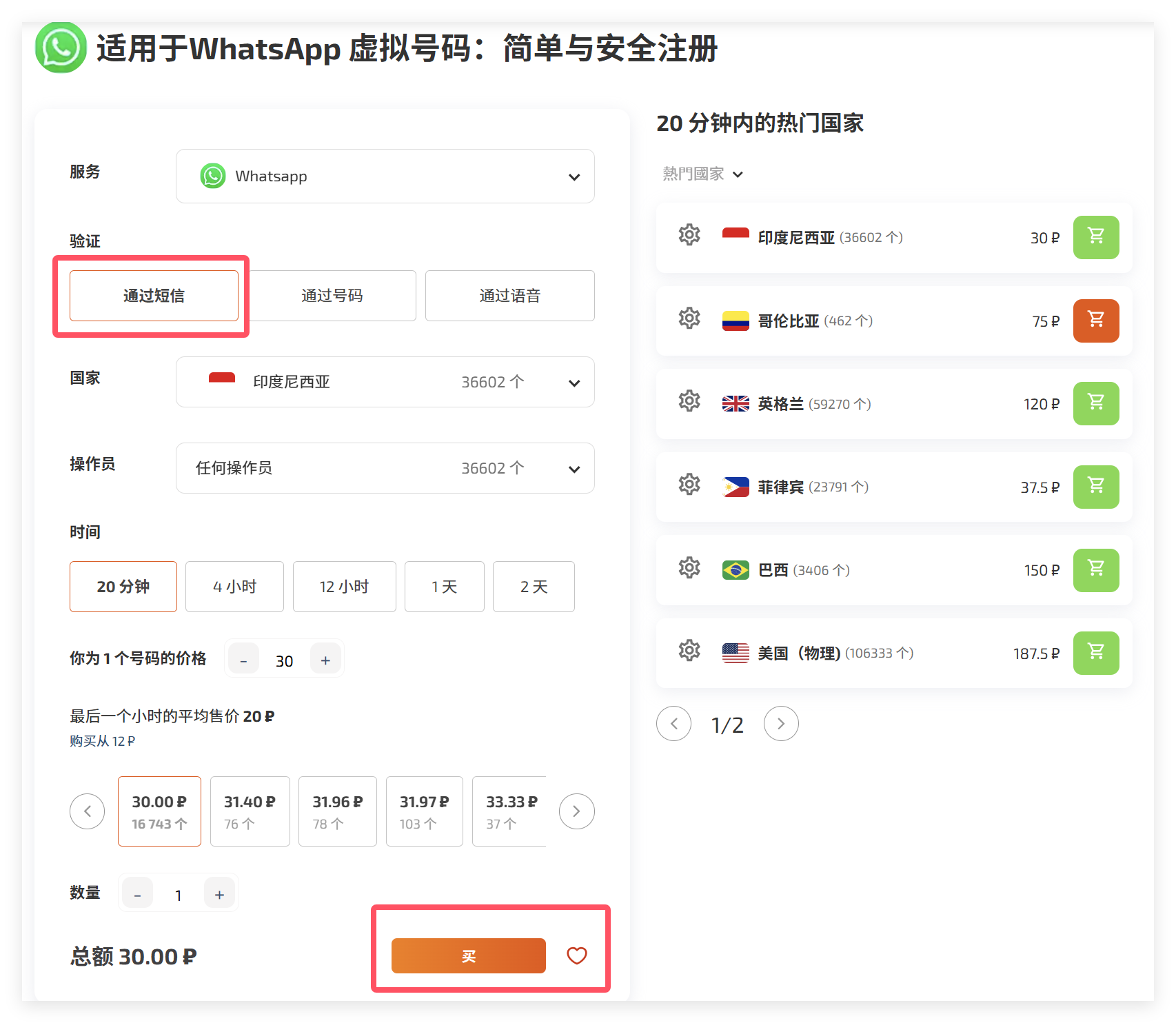Click the orange 买 buy button
This screenshot has width=1176, height=1023.
click(x=469, y=956)
